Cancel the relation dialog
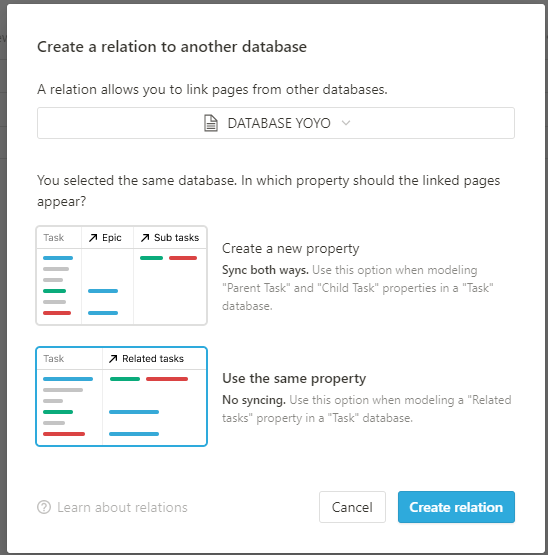 click(x=352, y=507)
